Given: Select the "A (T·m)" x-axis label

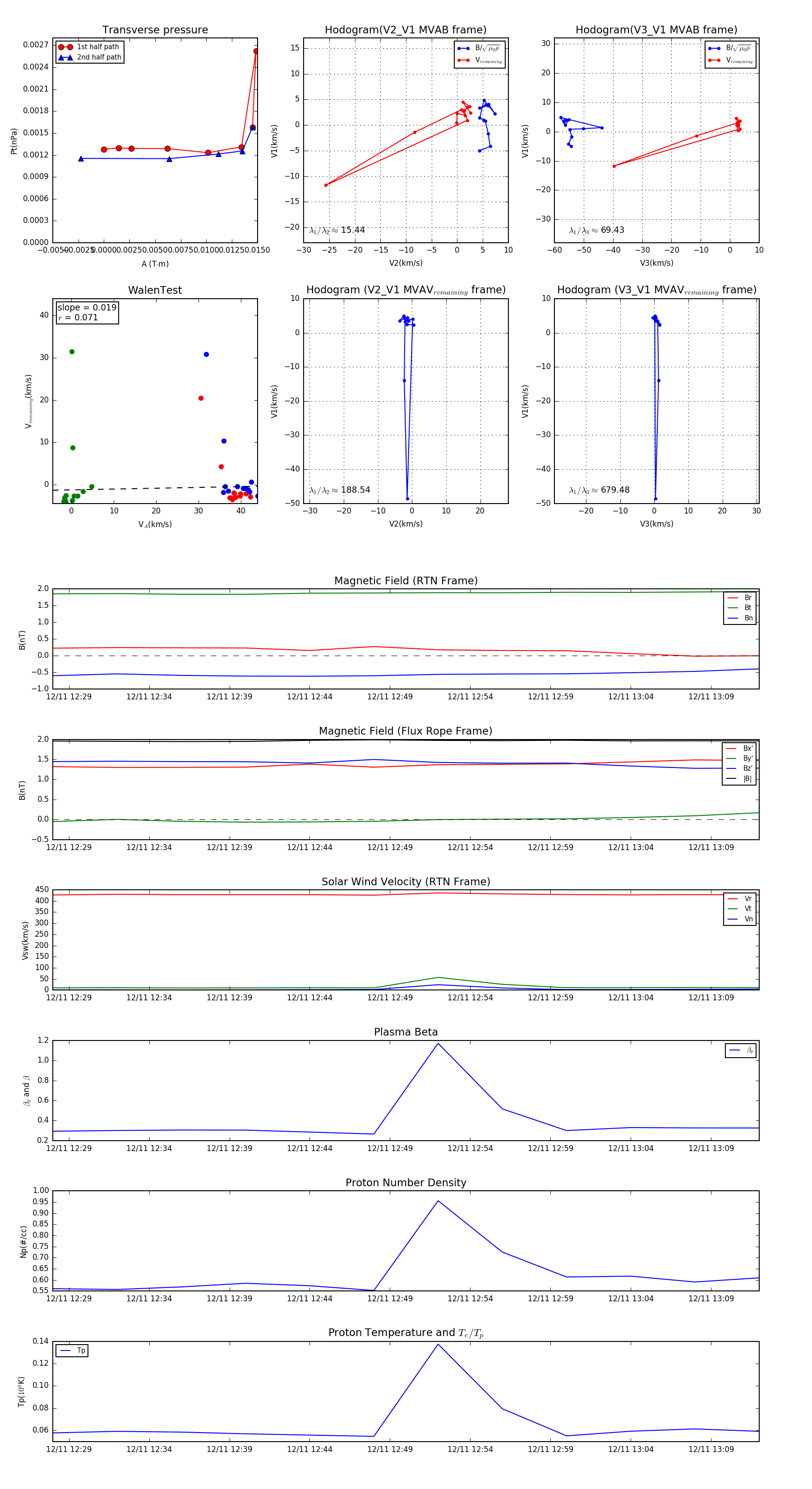Looking at the screenshot, I should coord(155,264).
